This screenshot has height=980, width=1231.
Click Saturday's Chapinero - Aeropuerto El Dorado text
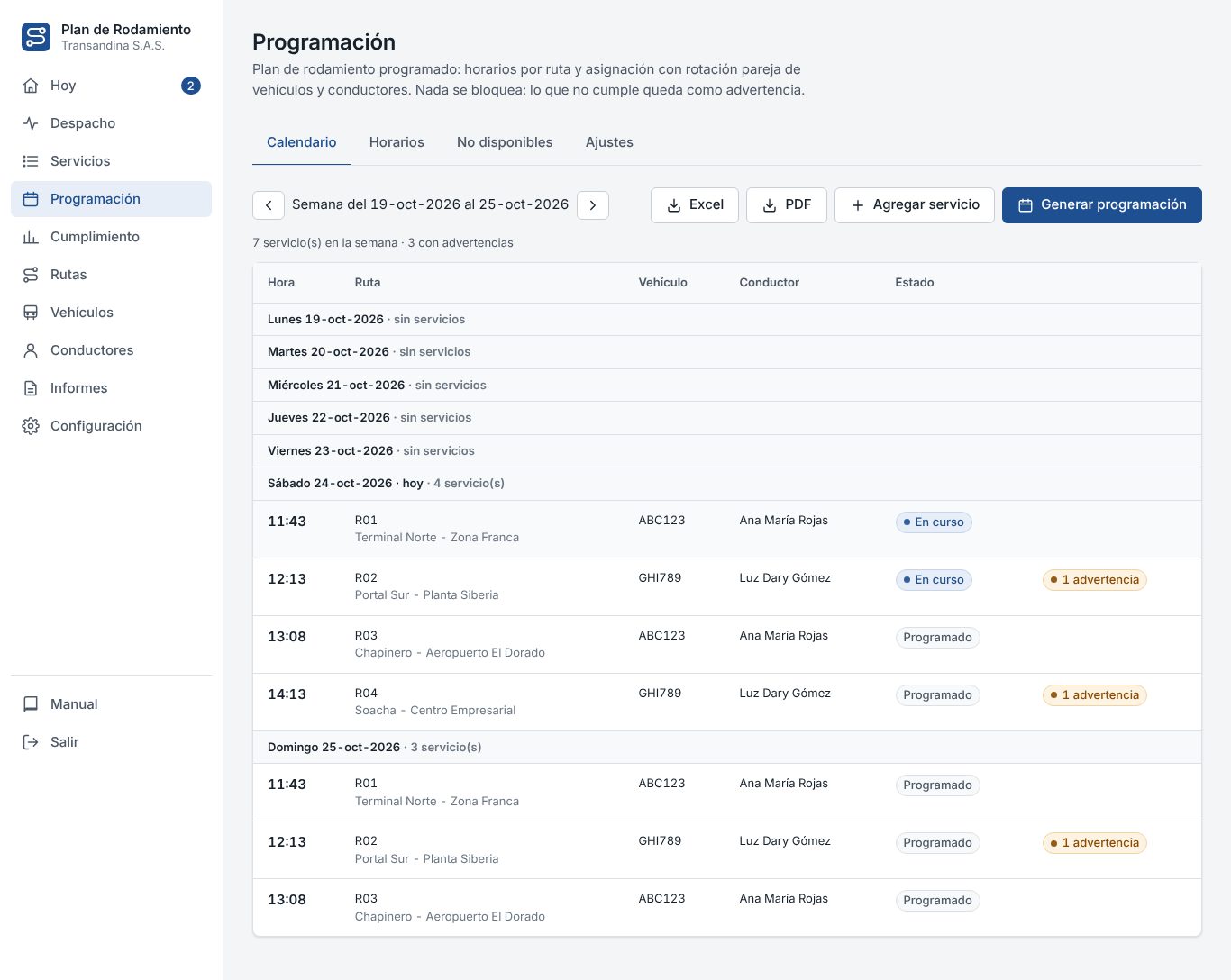(450, 653)
